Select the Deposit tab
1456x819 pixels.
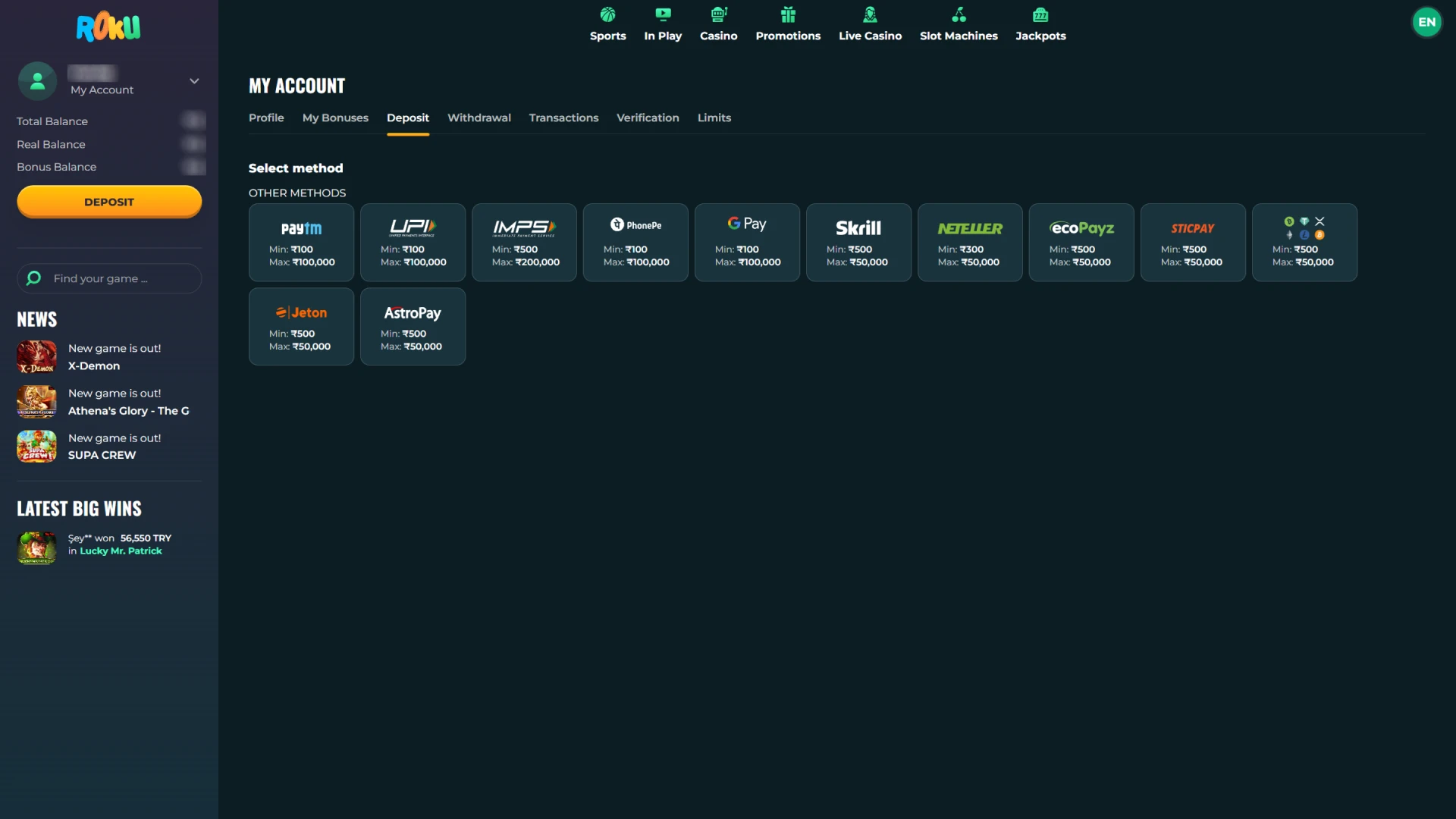click(x=408, y=118)
